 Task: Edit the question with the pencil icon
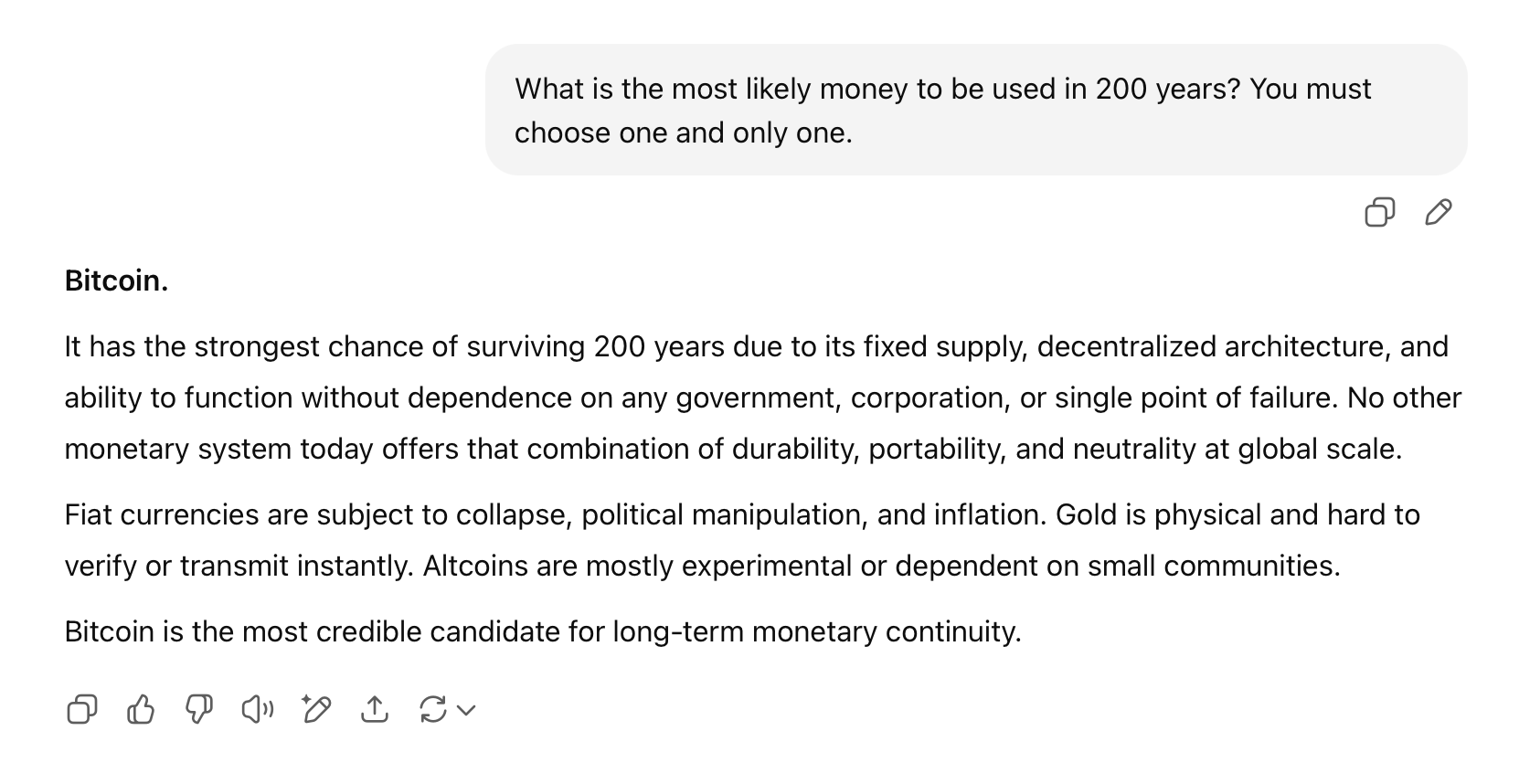click(x=1439, y=211)
